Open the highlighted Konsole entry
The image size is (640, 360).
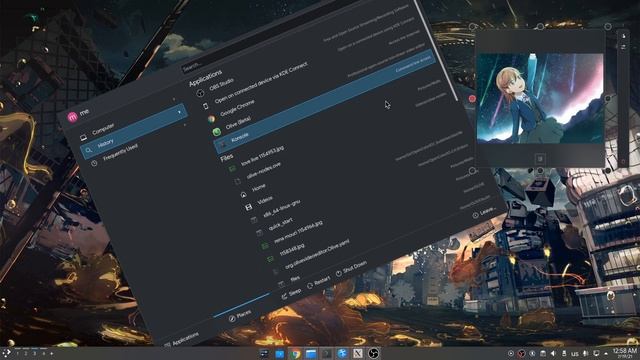tap(324, 102)
